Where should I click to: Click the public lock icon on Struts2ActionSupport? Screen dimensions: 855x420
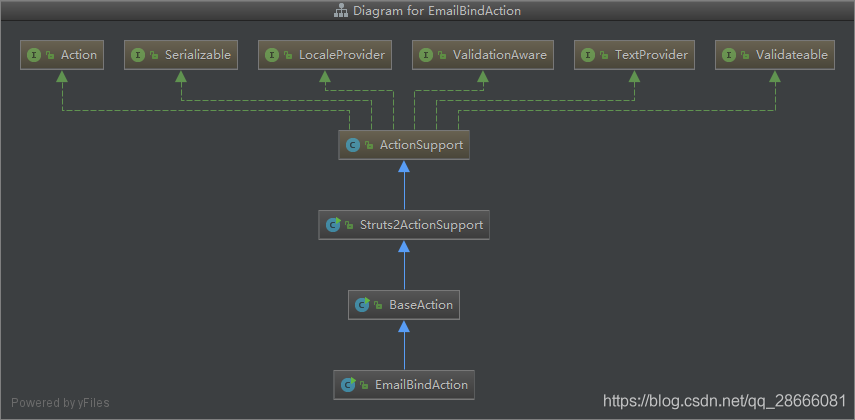pyautogui.click(x=349, y=225)
